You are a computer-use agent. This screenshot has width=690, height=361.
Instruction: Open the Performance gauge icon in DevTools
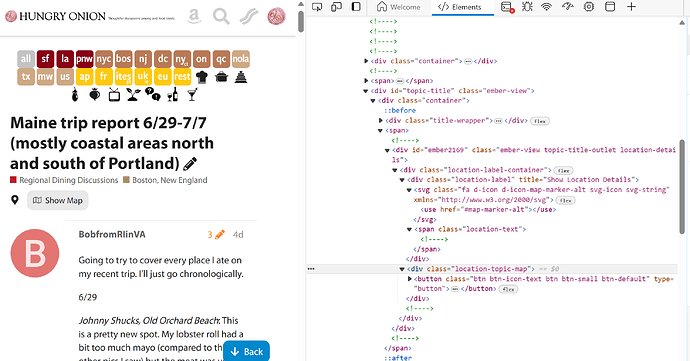click(568, 7)
